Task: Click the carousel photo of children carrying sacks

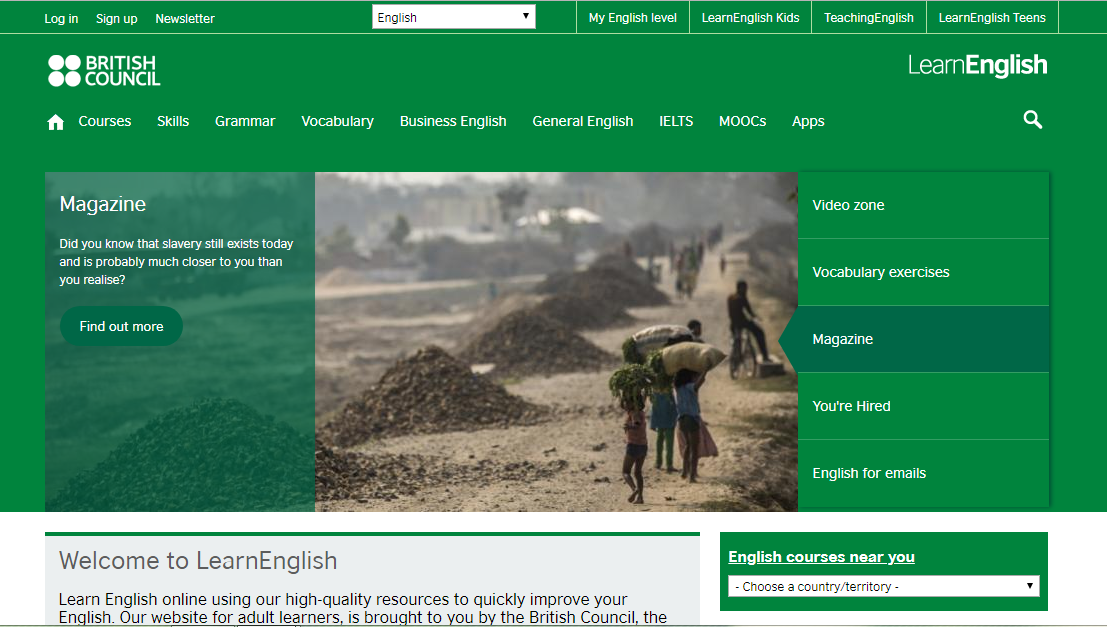Action: click(556, 342)
